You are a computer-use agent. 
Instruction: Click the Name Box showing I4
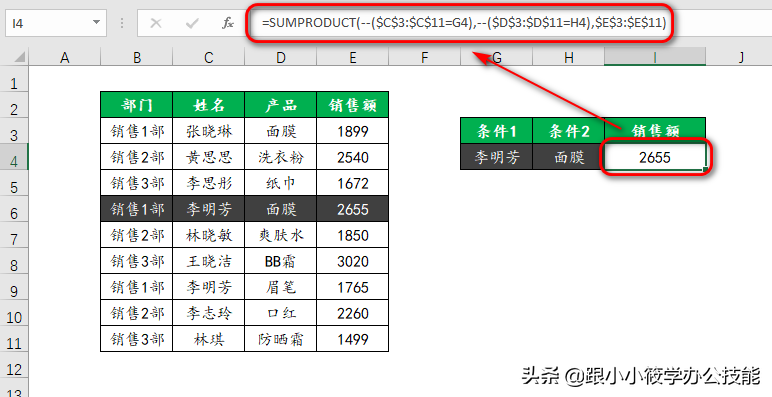[x=56, y=23]
